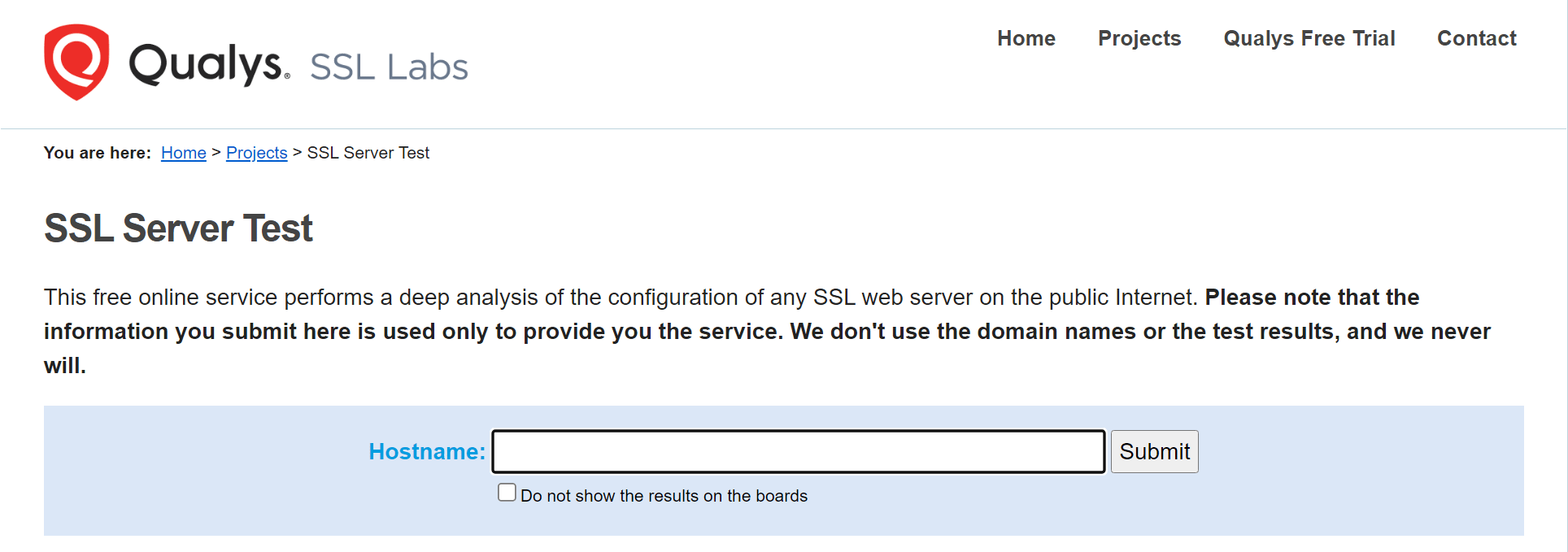
Task: Open the Contact page
Action: 1476,38
